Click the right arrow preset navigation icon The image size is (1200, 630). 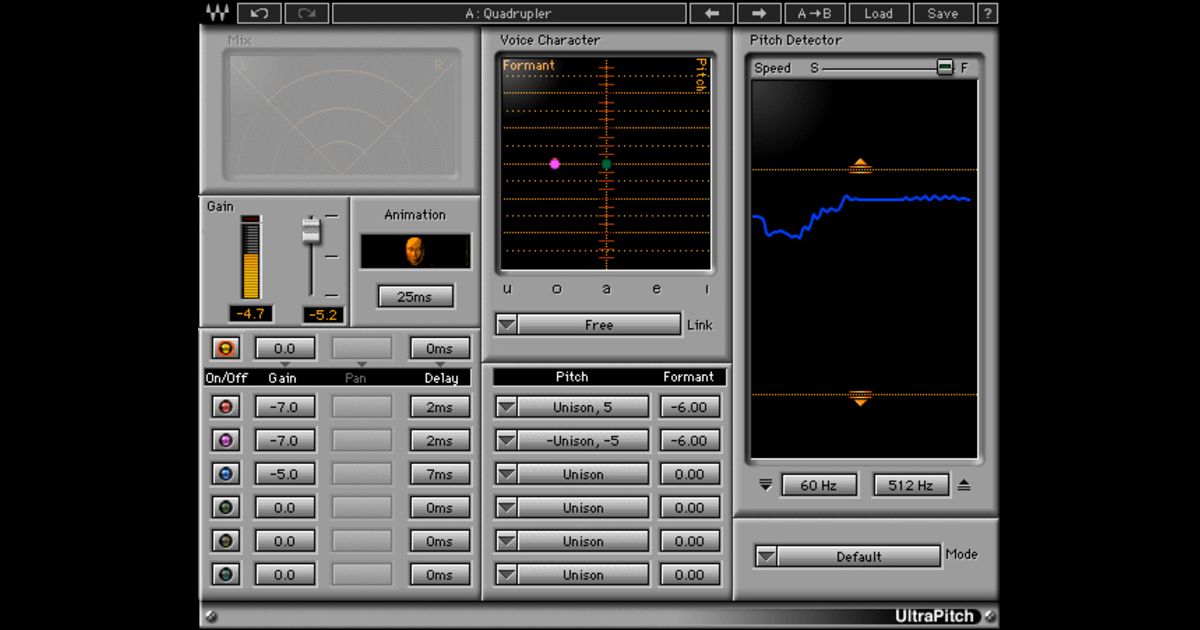[x=757, y=13]
